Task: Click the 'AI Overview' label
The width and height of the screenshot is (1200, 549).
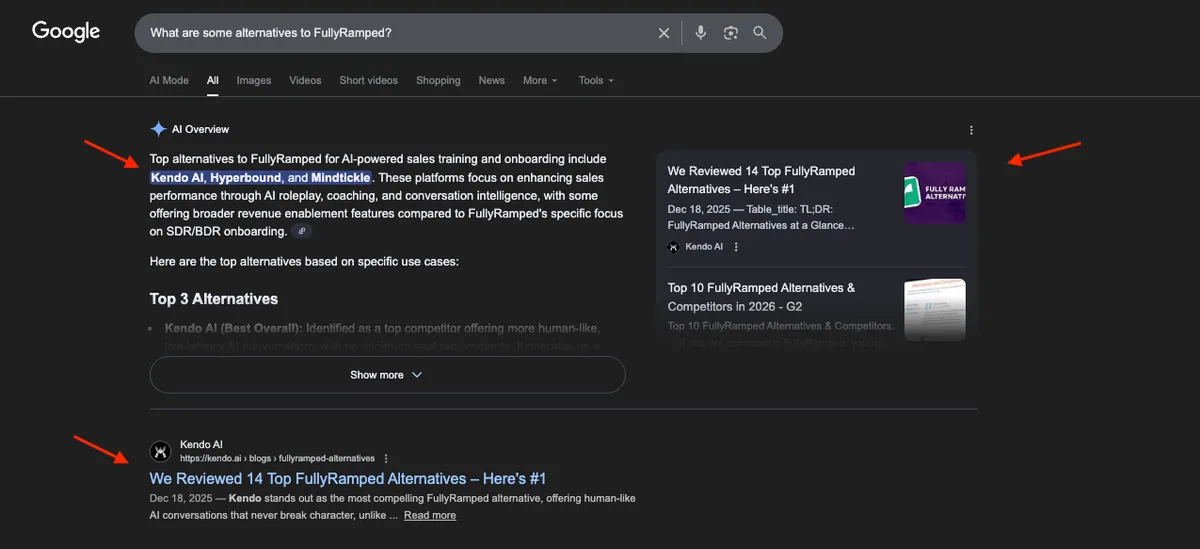Action: point(200,129)
